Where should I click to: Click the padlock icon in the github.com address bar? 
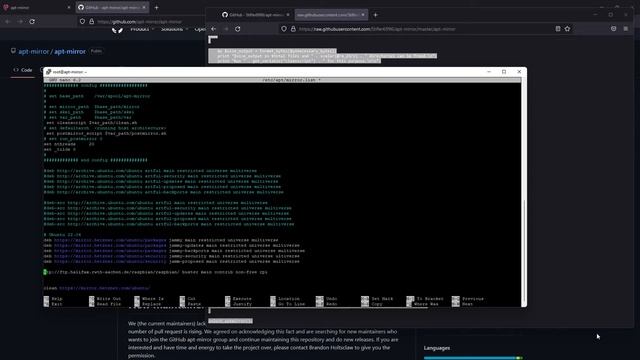(x=91, y=22)
